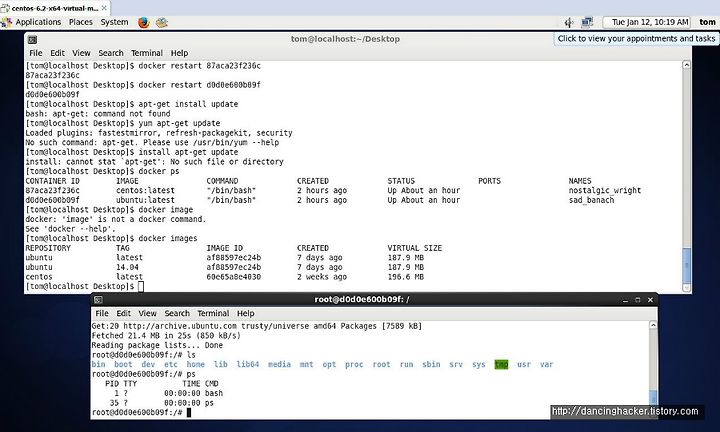
Task: Click the media directory in ls output
Action: tap(279, 365)
